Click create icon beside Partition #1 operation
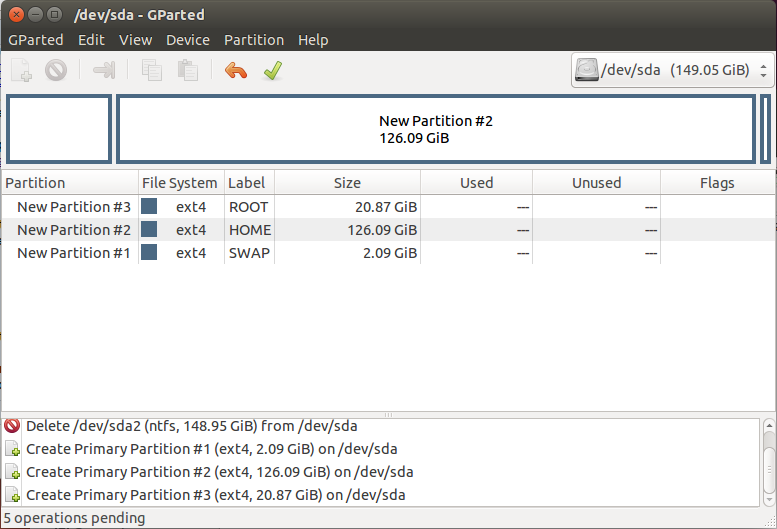Image resolution: width=777 pixels, height=529 pixels. coord(12,449)
